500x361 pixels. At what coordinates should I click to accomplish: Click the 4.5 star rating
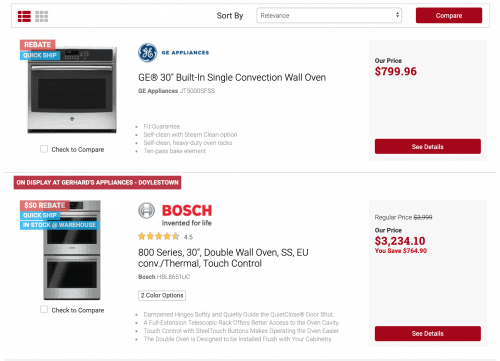click(x=165, y=237)
